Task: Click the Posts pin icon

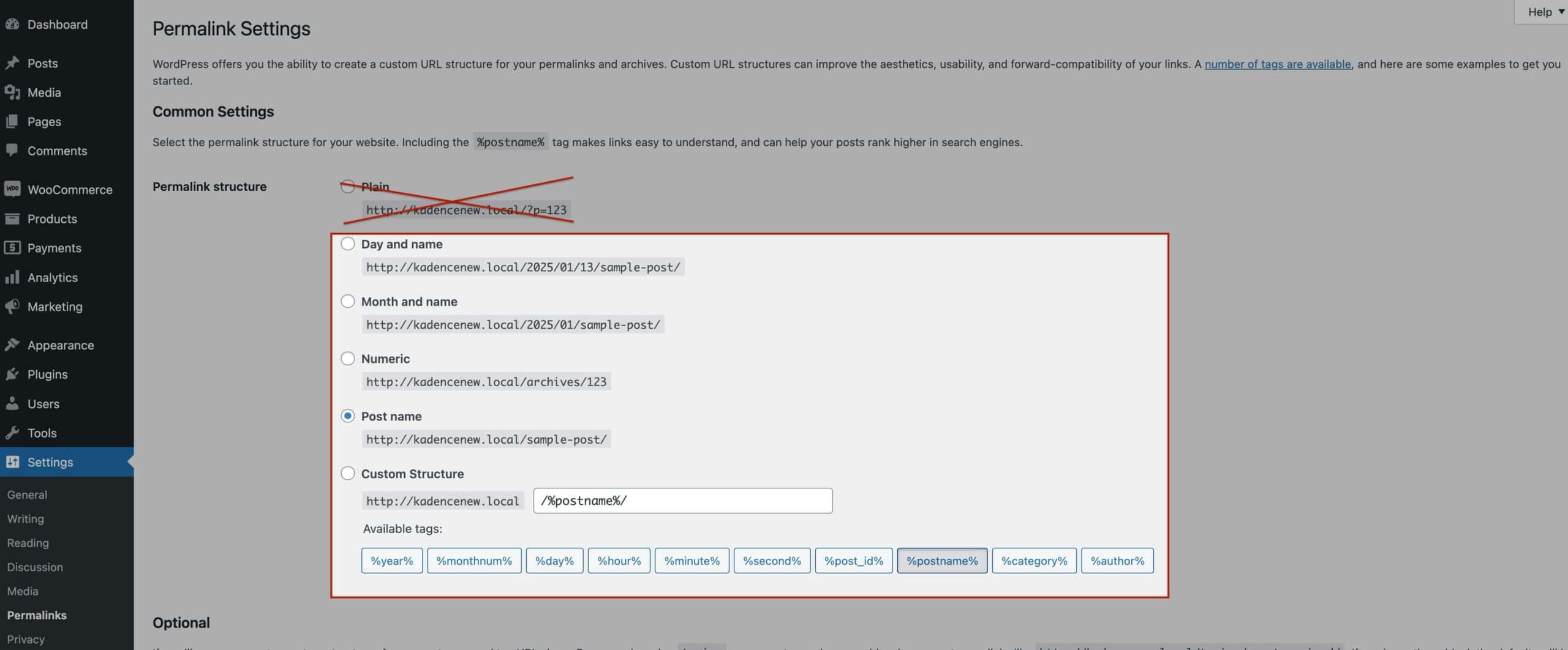Action: (x=12, y=62)
